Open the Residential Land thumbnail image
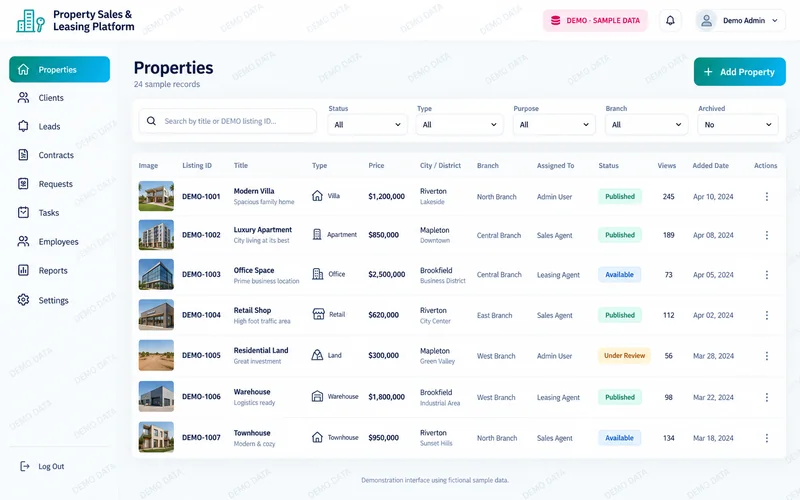 coord(156,355)
